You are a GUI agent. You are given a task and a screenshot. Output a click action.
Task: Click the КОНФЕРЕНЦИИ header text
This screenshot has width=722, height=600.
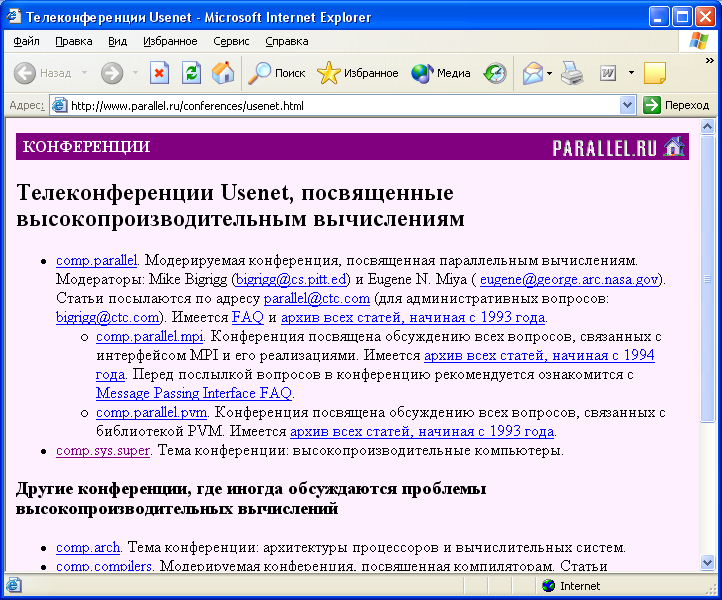click(x=86, y=147)
